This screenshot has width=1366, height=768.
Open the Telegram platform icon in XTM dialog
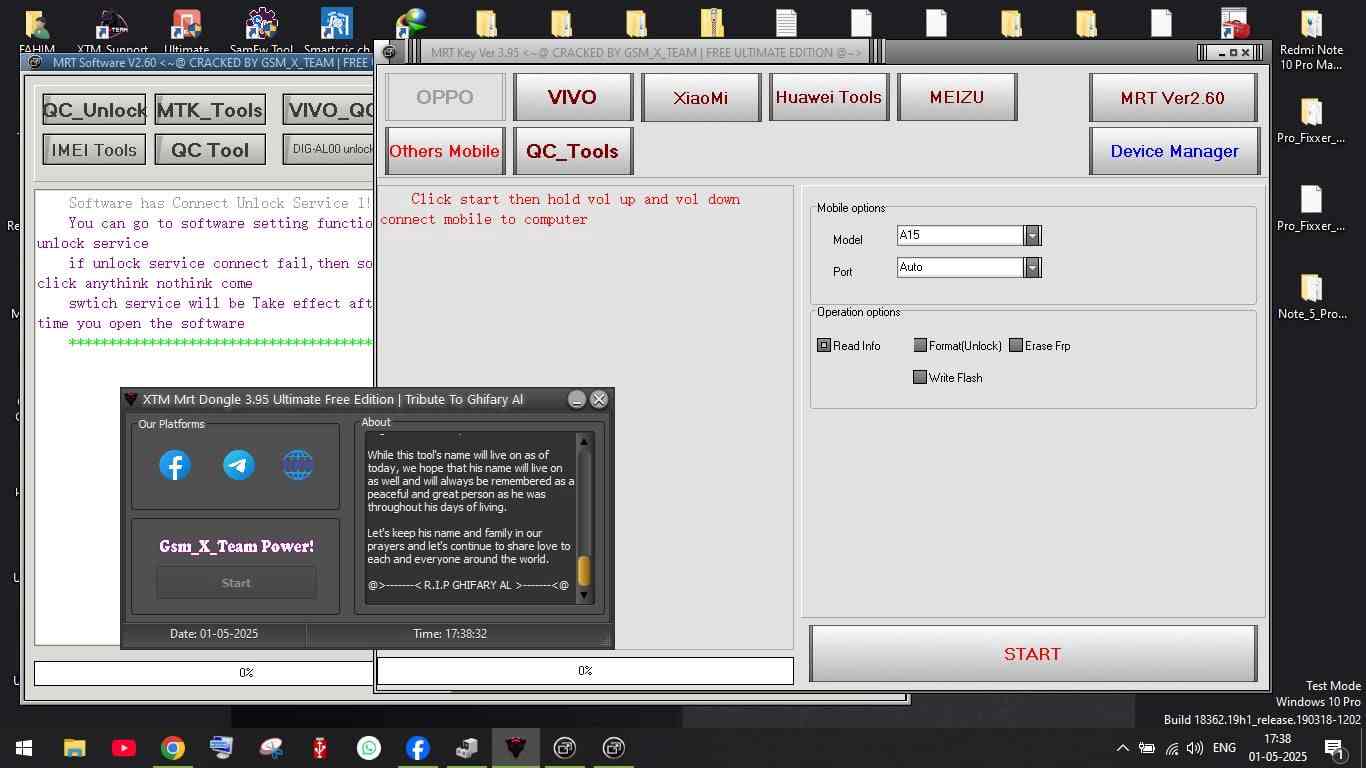tap(238, 465)
